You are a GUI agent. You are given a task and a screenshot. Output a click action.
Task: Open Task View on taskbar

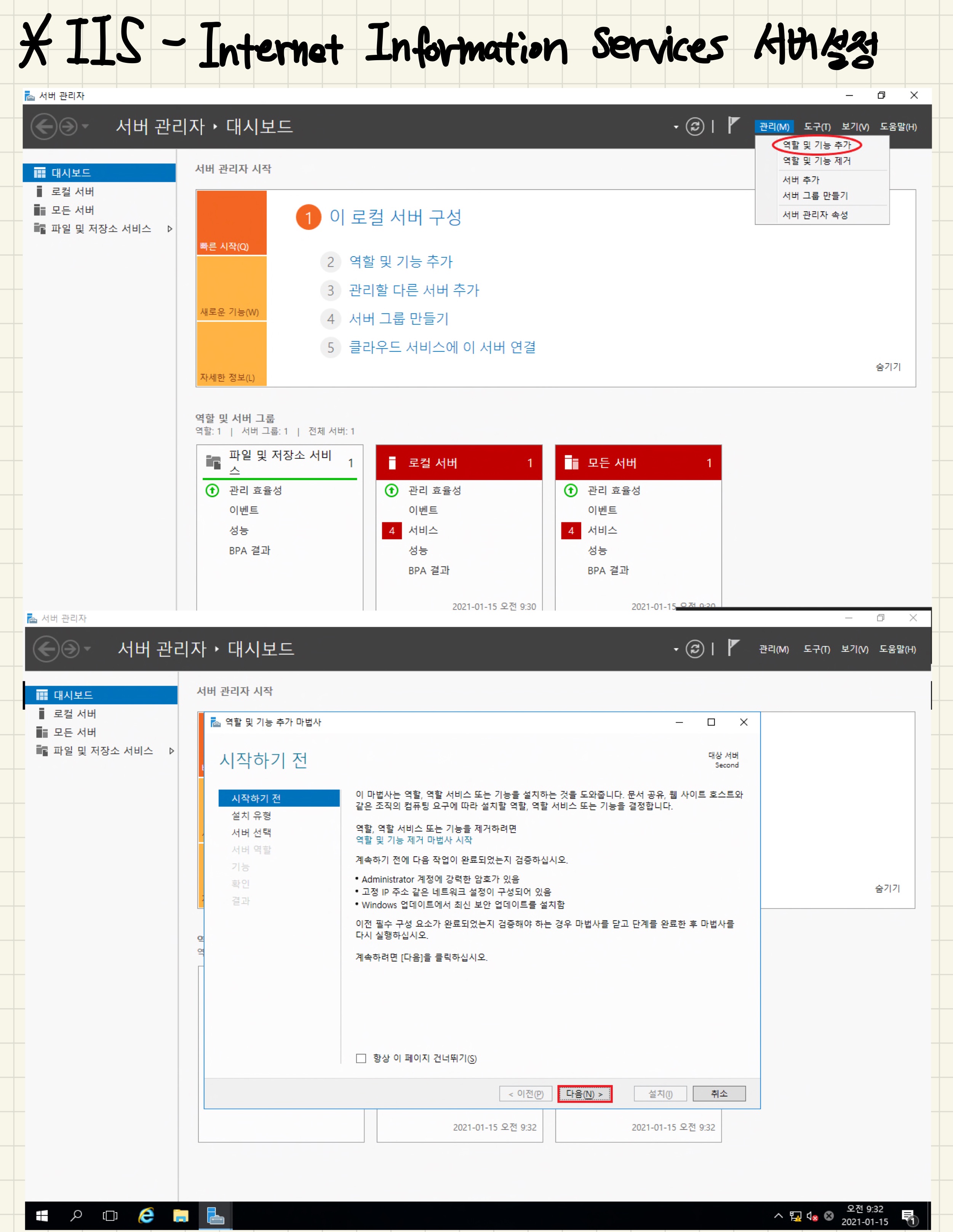tap(110, 1216)
